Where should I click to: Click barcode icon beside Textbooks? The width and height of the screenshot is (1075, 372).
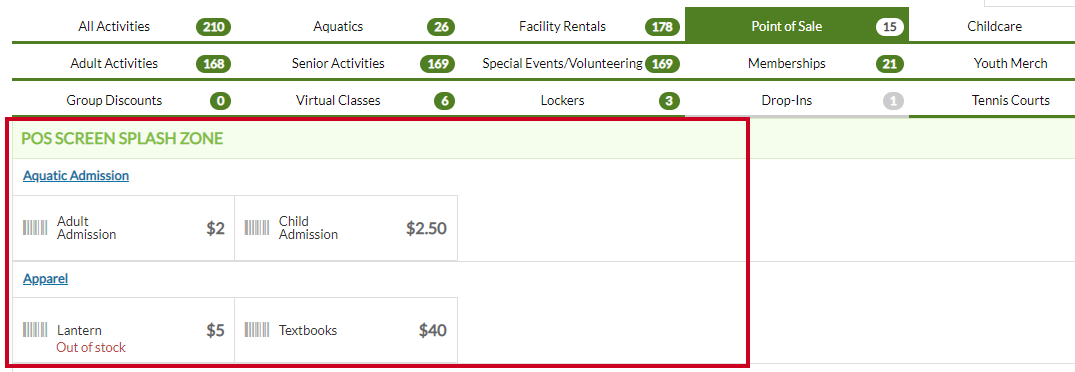tap(257, 330)
